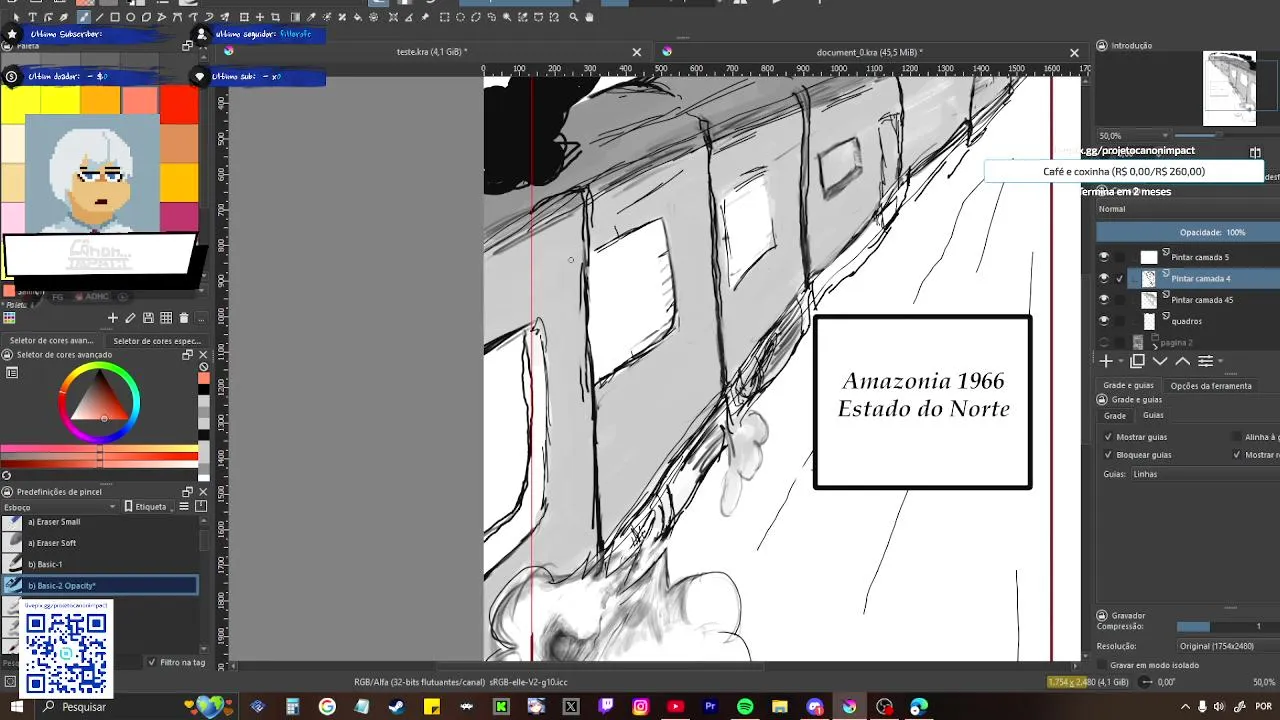
Task: Select the Elliptical Selection tool
Action: (x=460, y=17)
